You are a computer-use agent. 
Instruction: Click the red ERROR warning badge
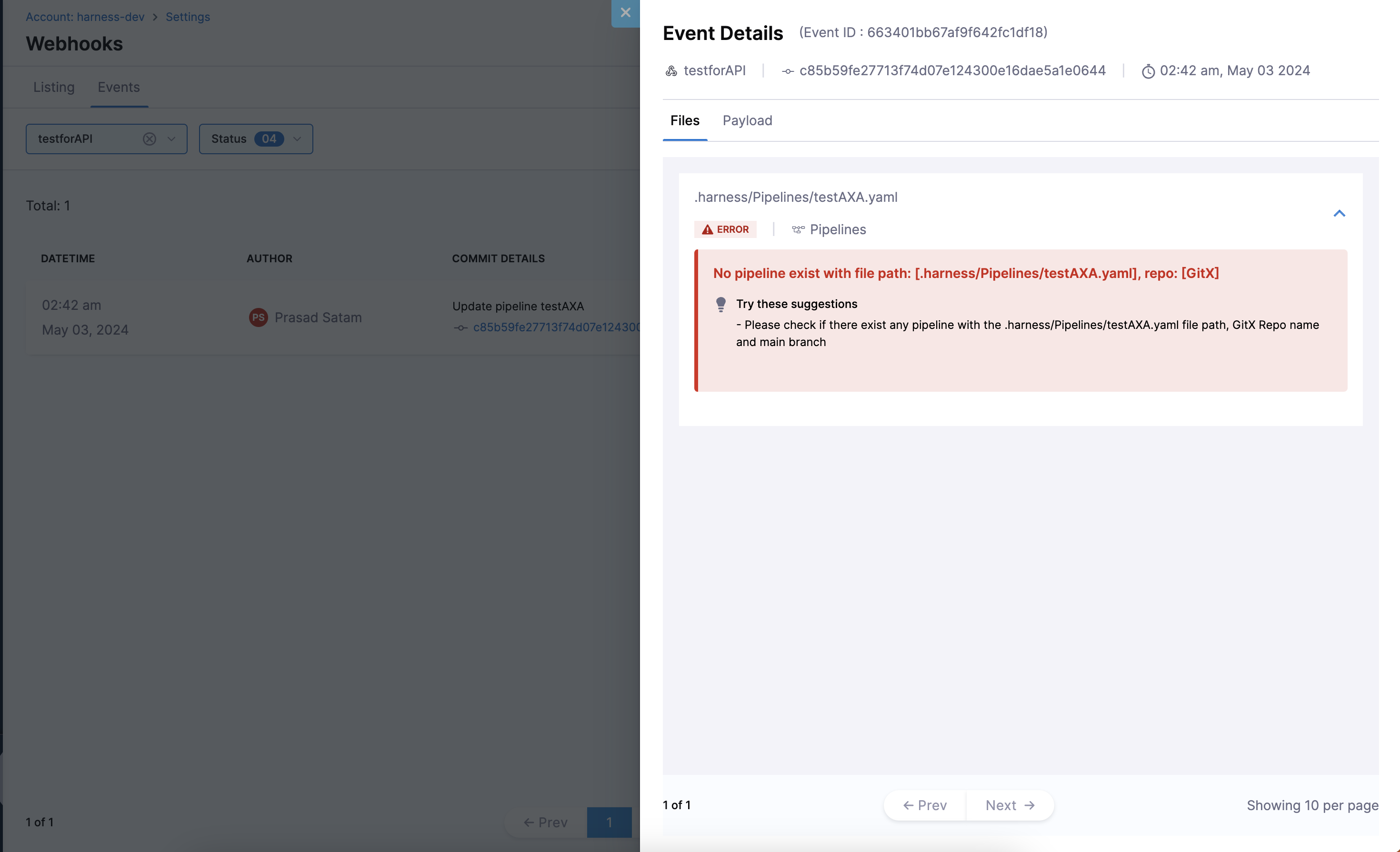(x=725, y=229)
